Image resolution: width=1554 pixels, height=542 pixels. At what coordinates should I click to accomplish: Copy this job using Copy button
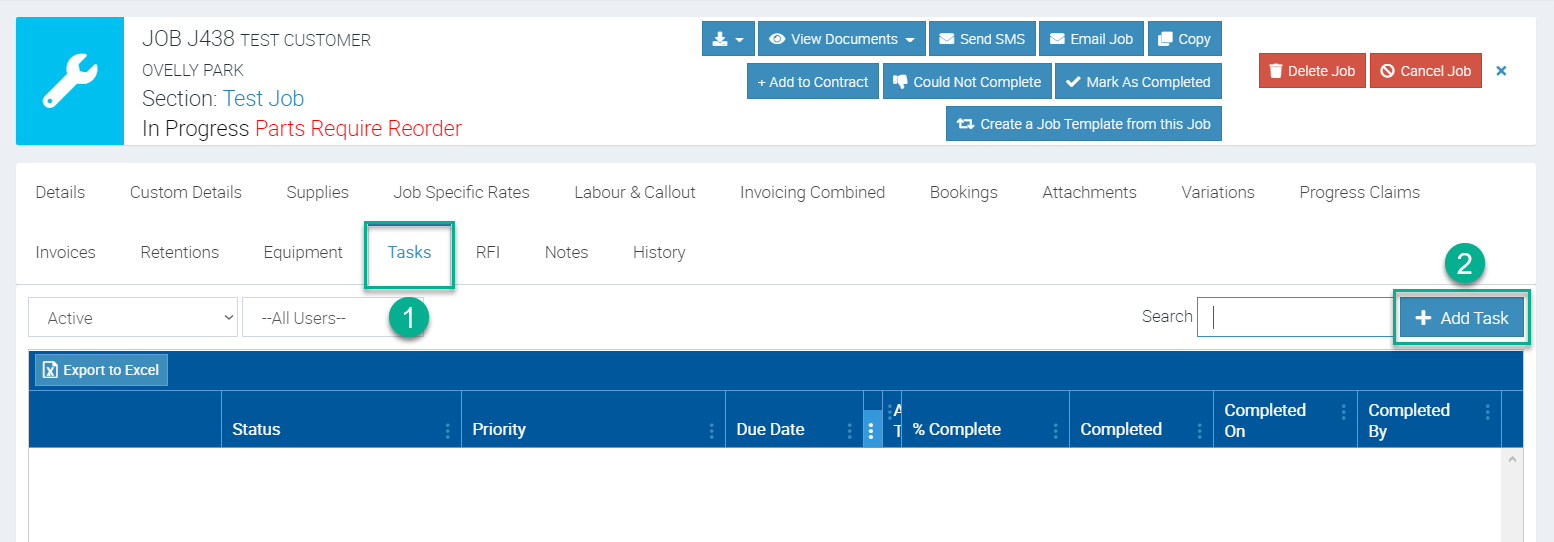click(x=1184, y=39)
